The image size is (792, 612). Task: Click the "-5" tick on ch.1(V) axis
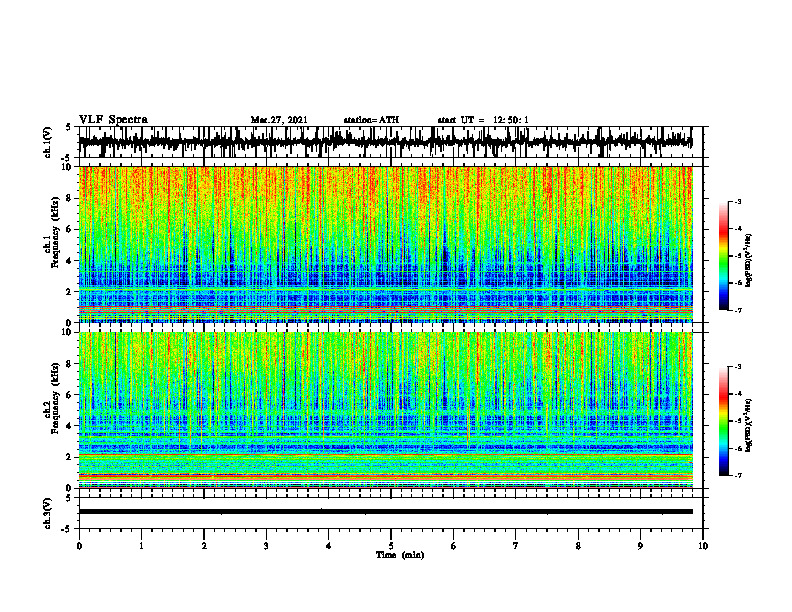(67, 158)
